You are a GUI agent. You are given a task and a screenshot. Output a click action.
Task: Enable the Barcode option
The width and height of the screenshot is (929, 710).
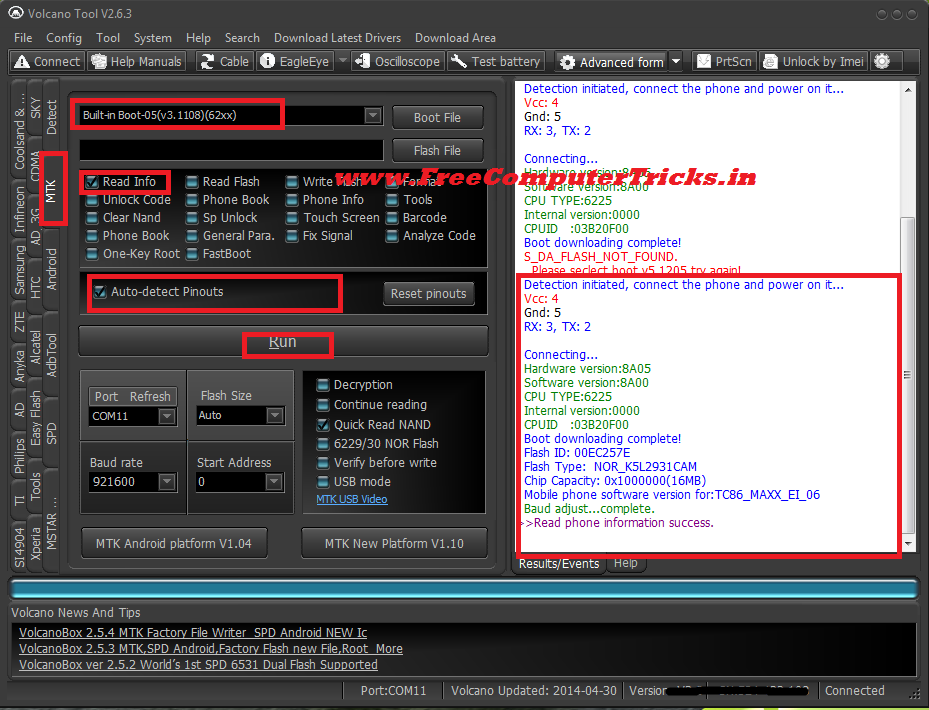click(x=392, y=218)
